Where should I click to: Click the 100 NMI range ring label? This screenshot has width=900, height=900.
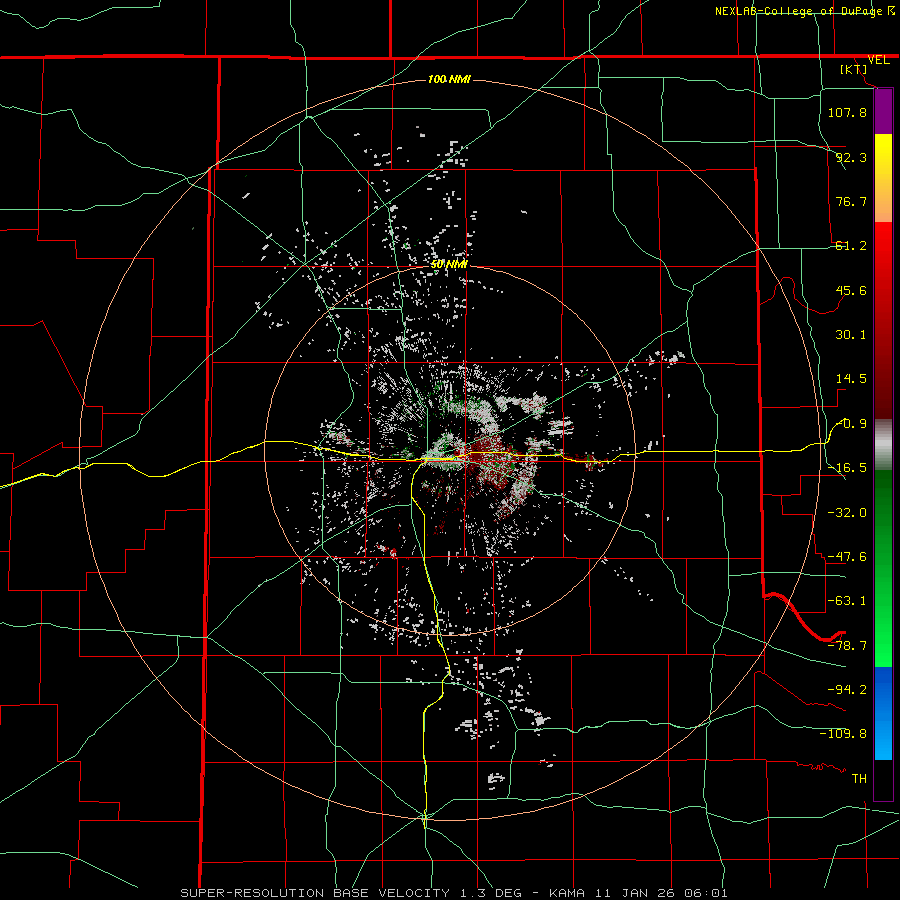click(x=449, y=79)
